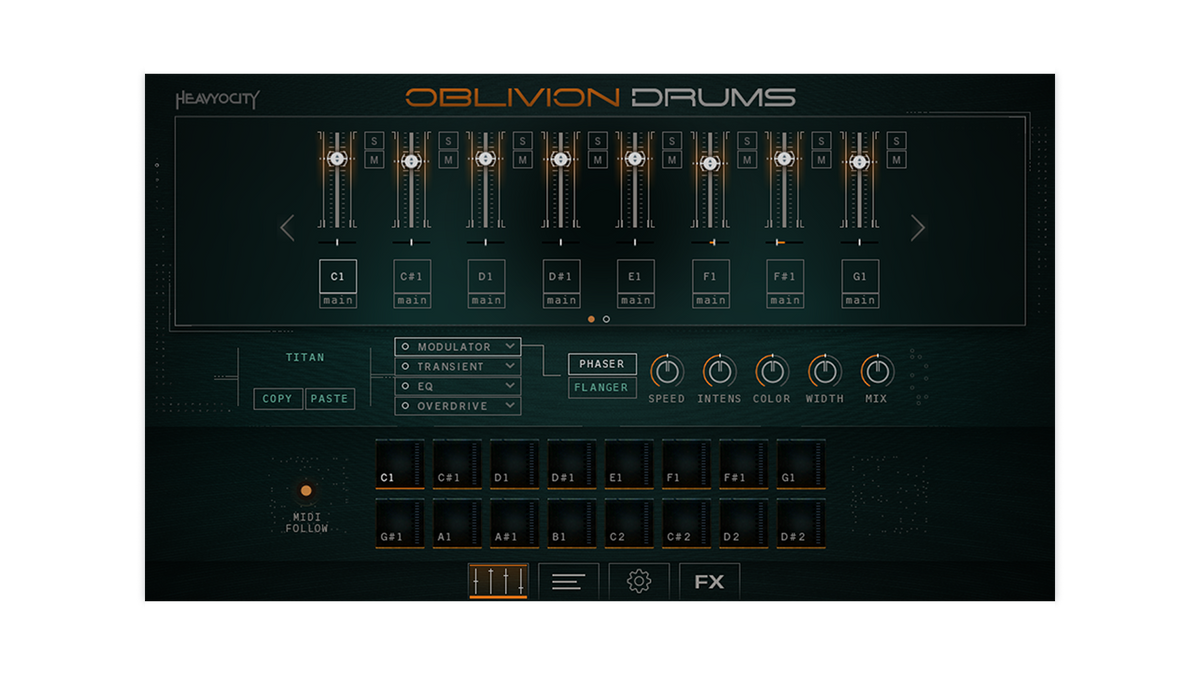
Task: Mute the D#1 channel
Action: [597, 160]
